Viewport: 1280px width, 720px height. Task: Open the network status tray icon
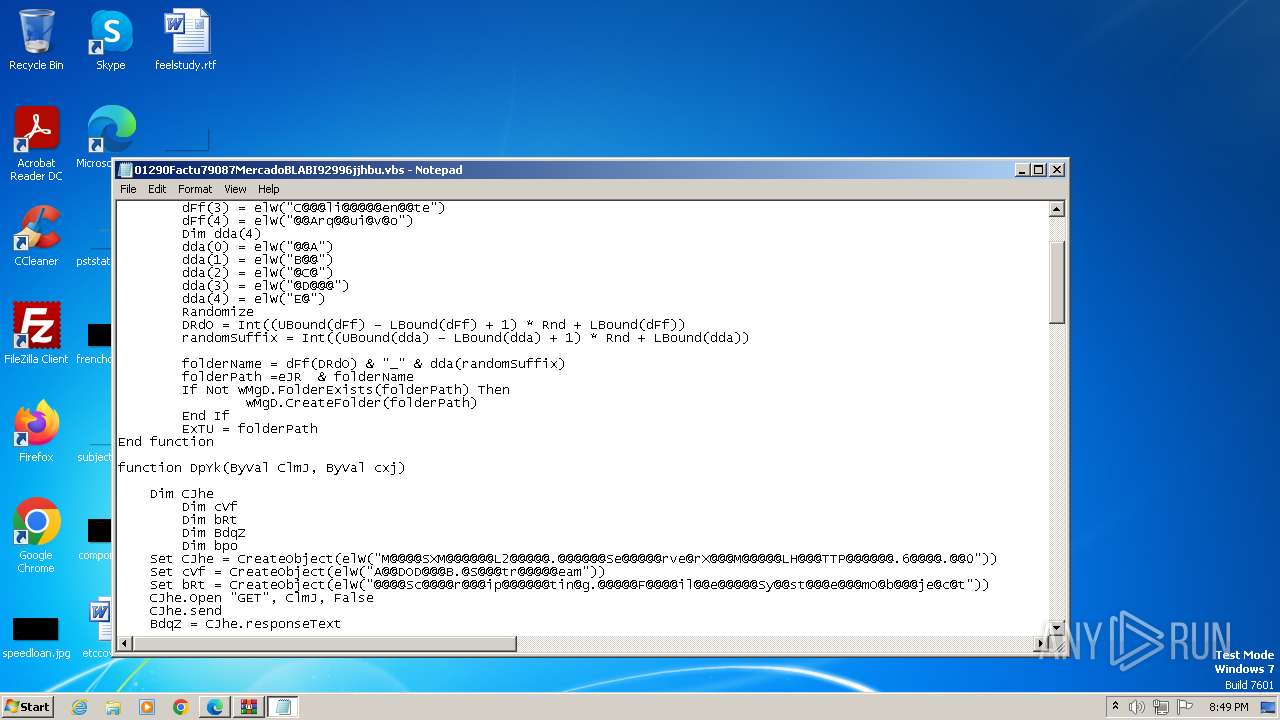click(x=1160, y=707)
